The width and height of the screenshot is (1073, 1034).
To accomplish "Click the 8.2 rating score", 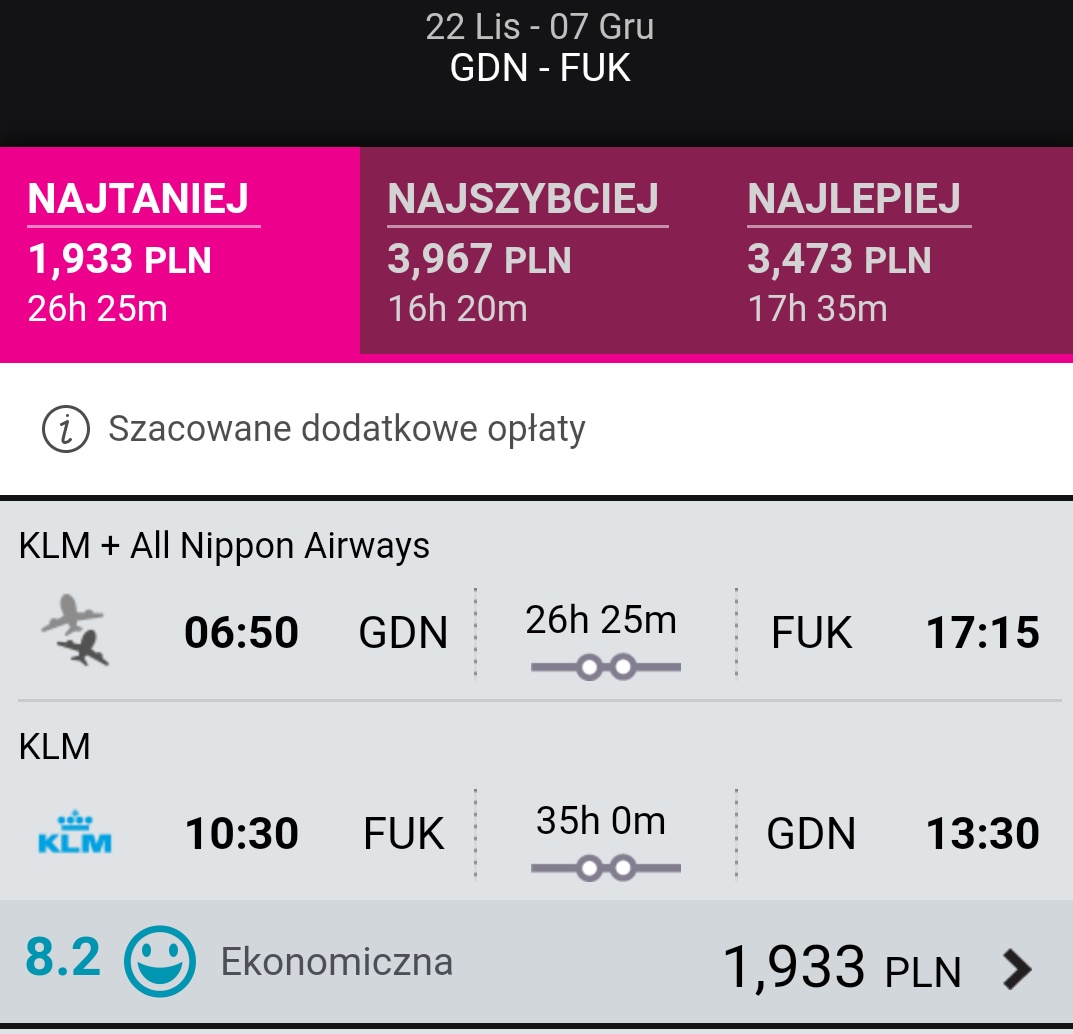I will click(63, 957).
